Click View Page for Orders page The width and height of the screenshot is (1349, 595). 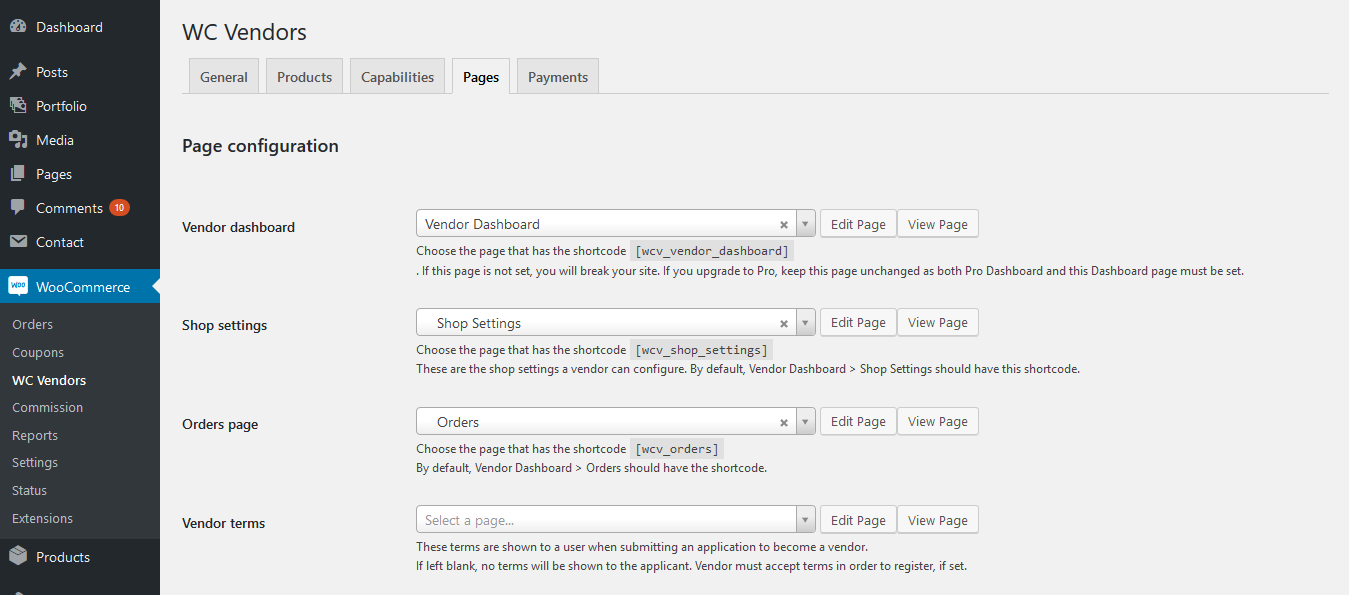(937, 422)
